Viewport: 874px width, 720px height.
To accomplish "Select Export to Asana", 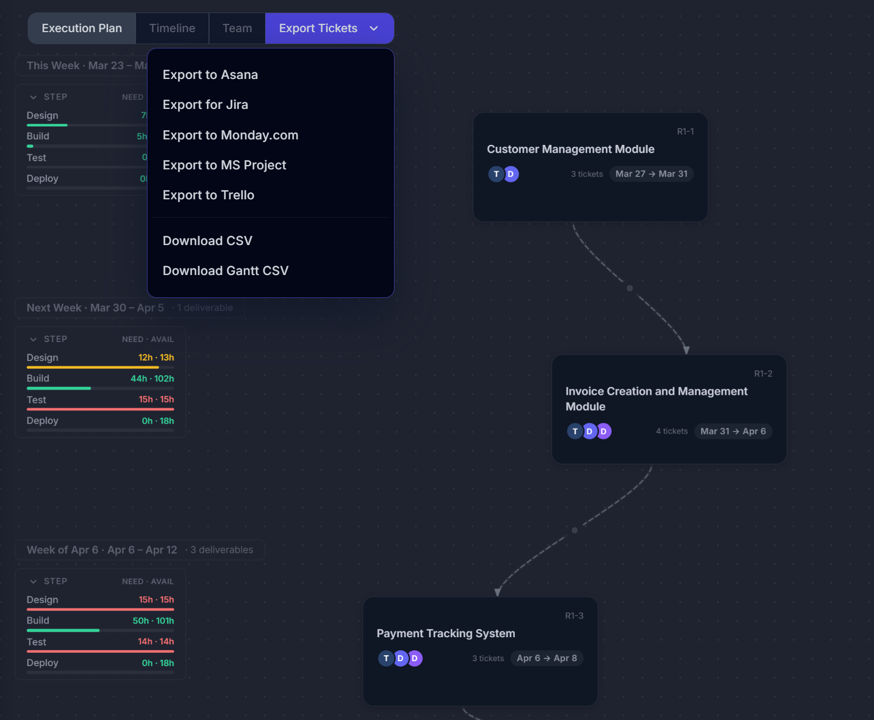I will click(x=209, y=74).
